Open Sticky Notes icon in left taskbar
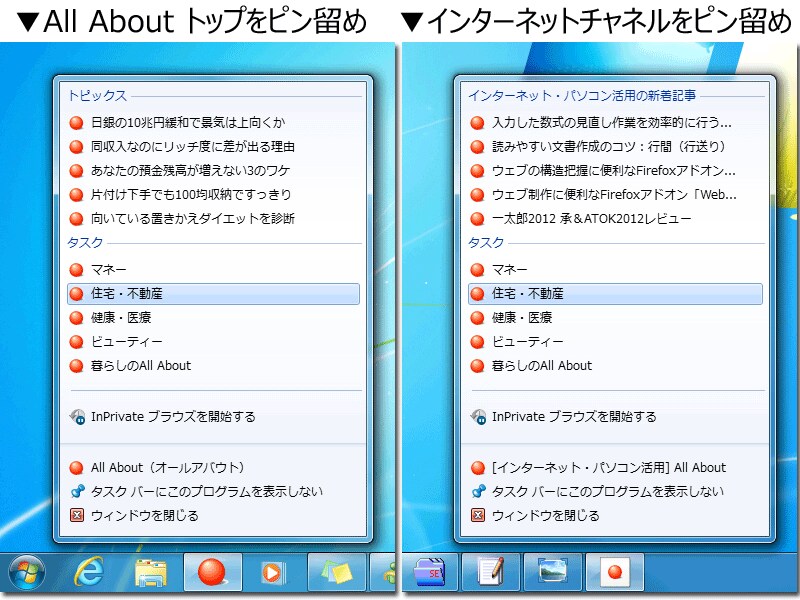 (337, 572)
